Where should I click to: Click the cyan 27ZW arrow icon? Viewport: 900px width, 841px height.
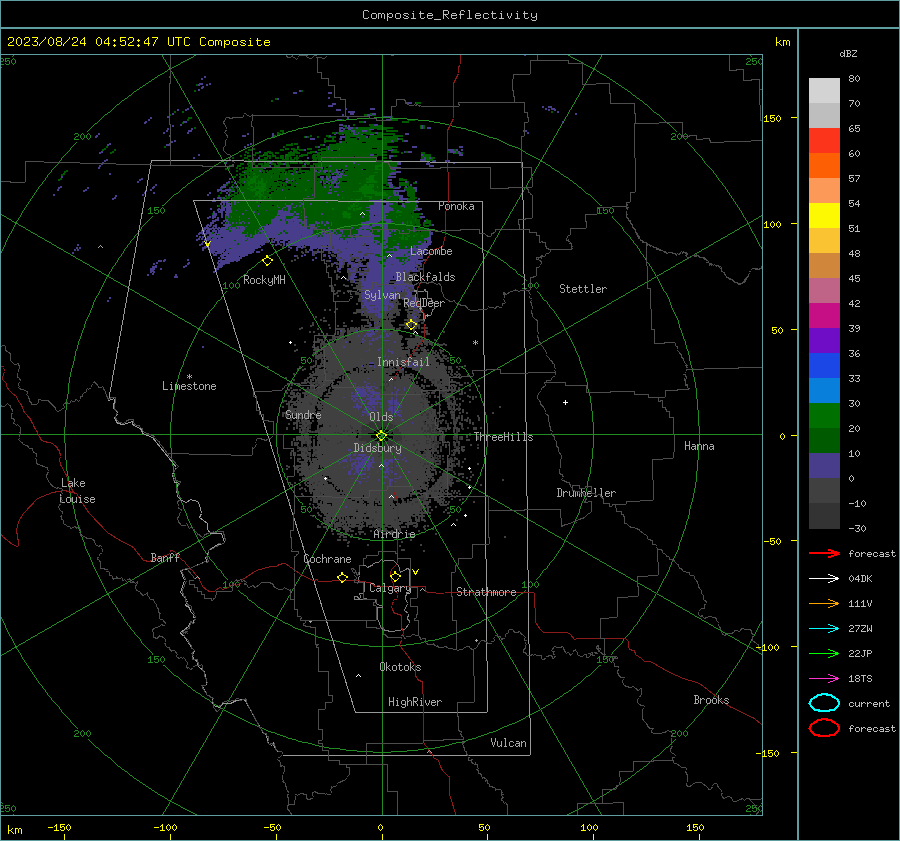coord(824,629)
